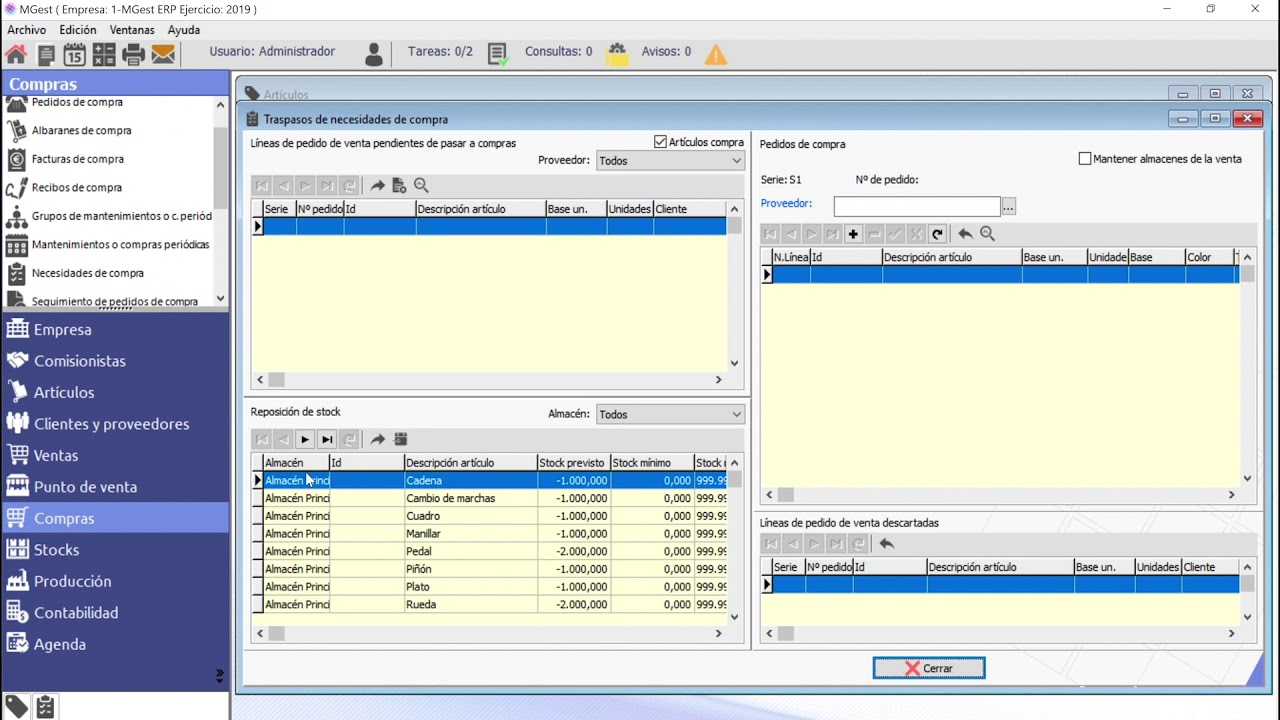Expand the sidebar chevron below Agenda

220,677
